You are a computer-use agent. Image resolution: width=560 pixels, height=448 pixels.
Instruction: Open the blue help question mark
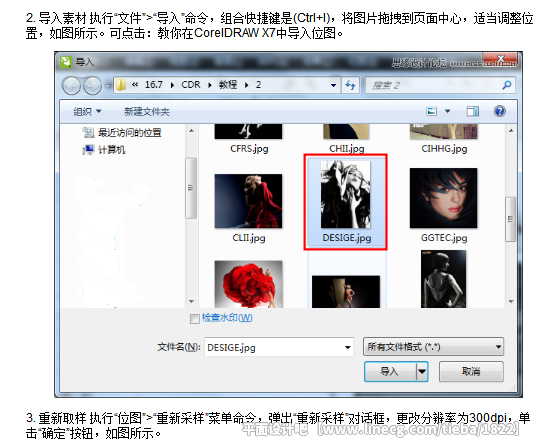500,111
